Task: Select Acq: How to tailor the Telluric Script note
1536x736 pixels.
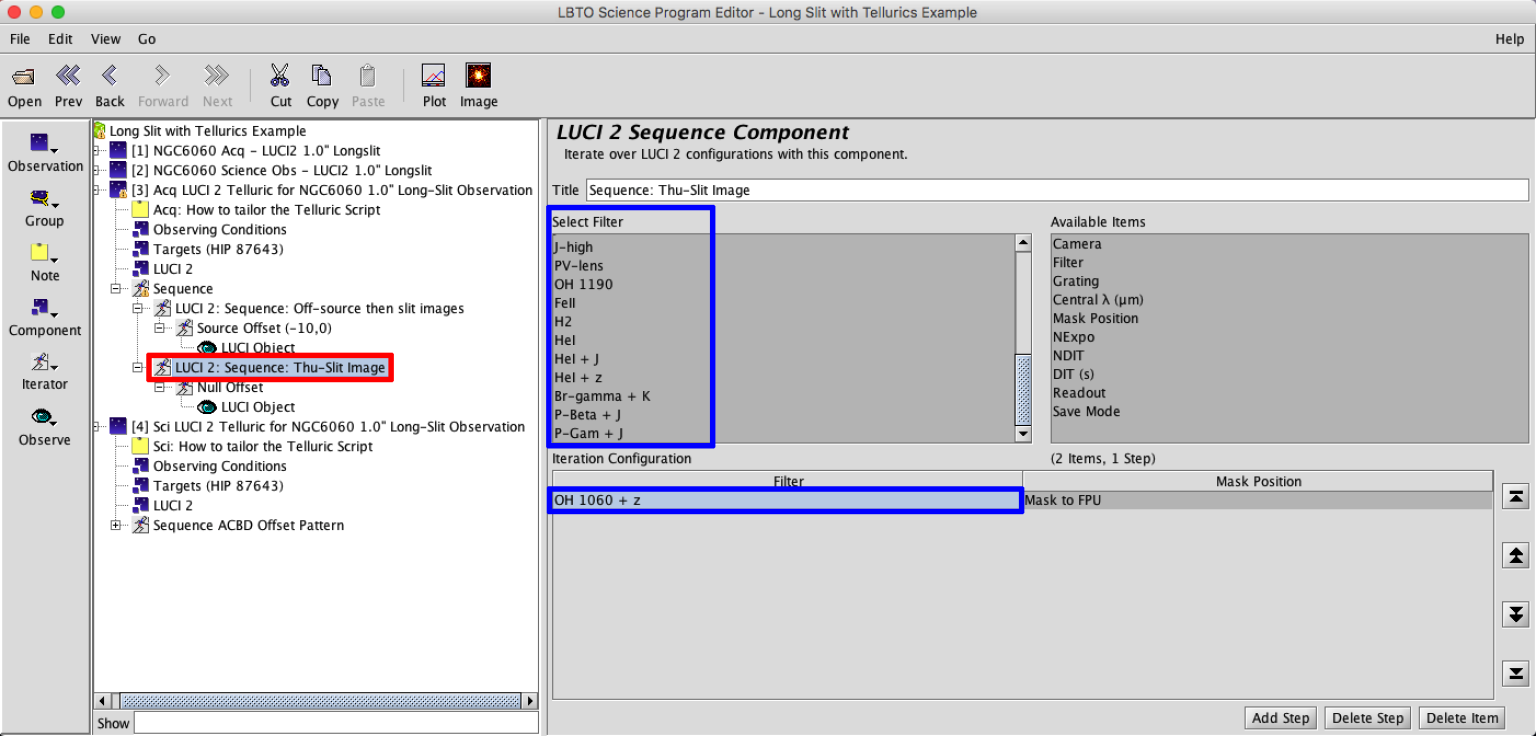Action: [x=267, y=210]
